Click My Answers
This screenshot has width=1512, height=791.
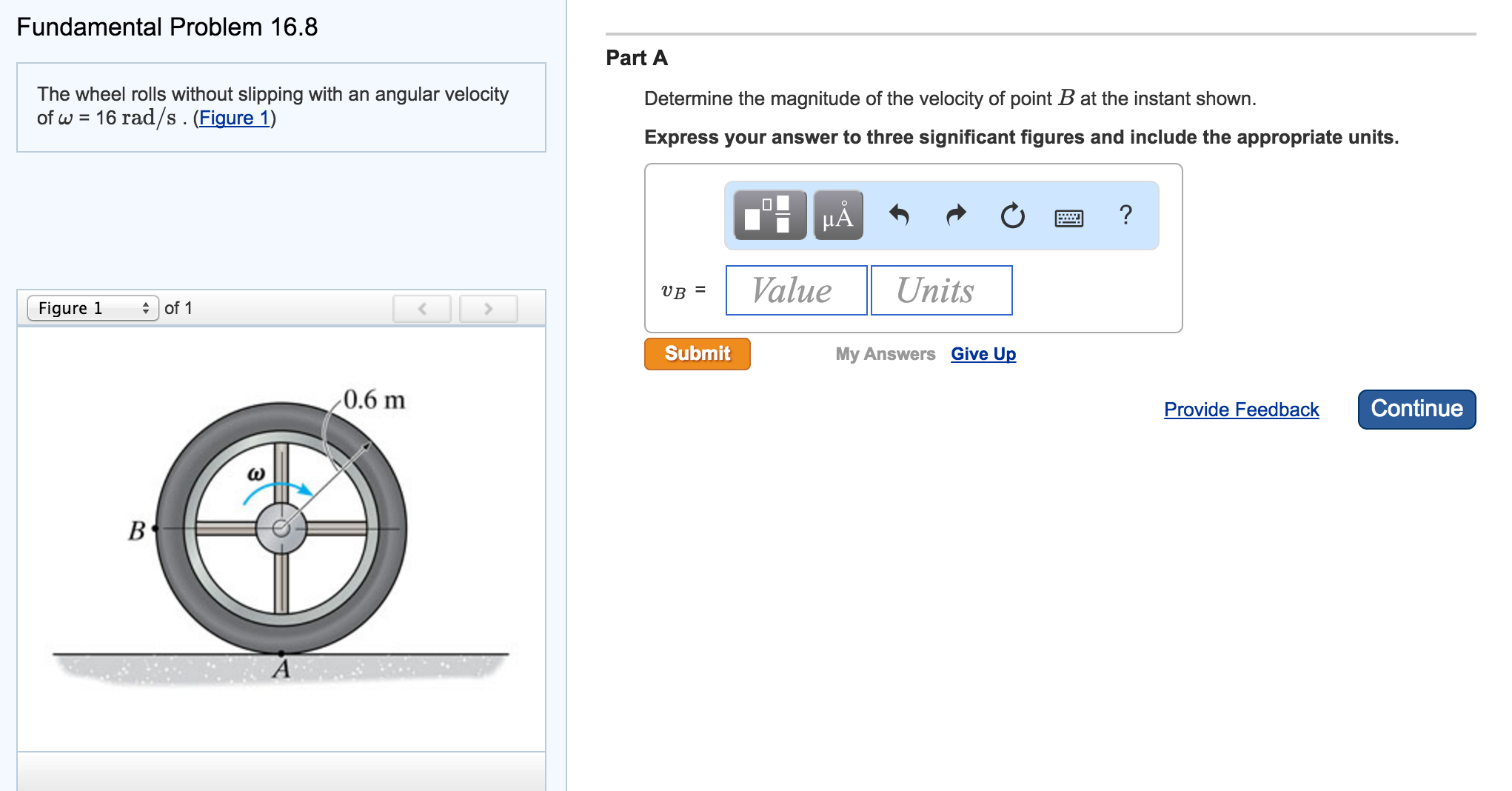coord(884,354)
